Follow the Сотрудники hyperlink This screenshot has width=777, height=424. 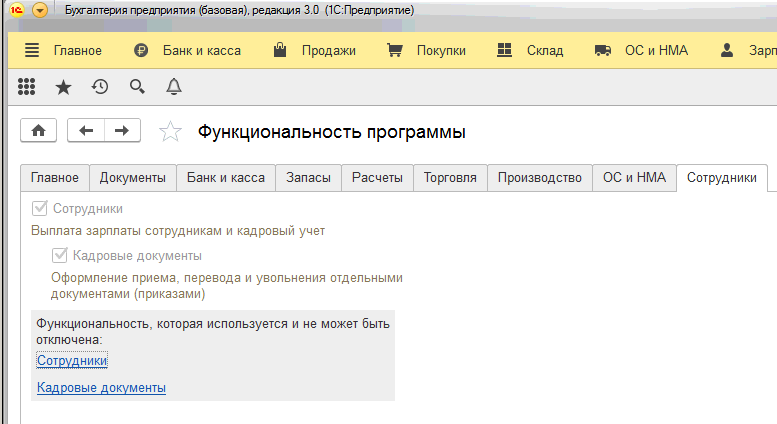[x=72, y=361]
